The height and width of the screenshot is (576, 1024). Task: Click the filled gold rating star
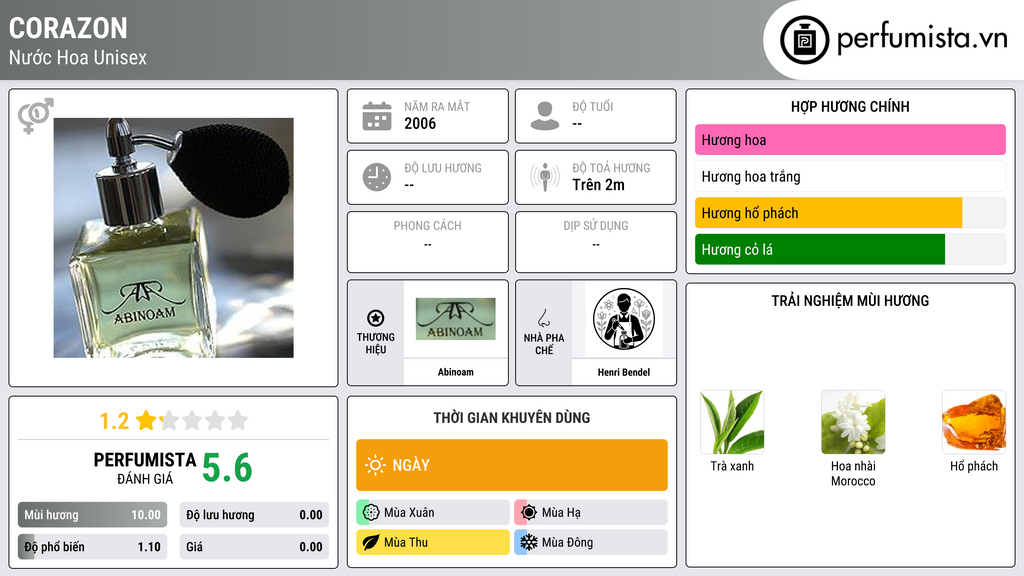coord(146,420)
